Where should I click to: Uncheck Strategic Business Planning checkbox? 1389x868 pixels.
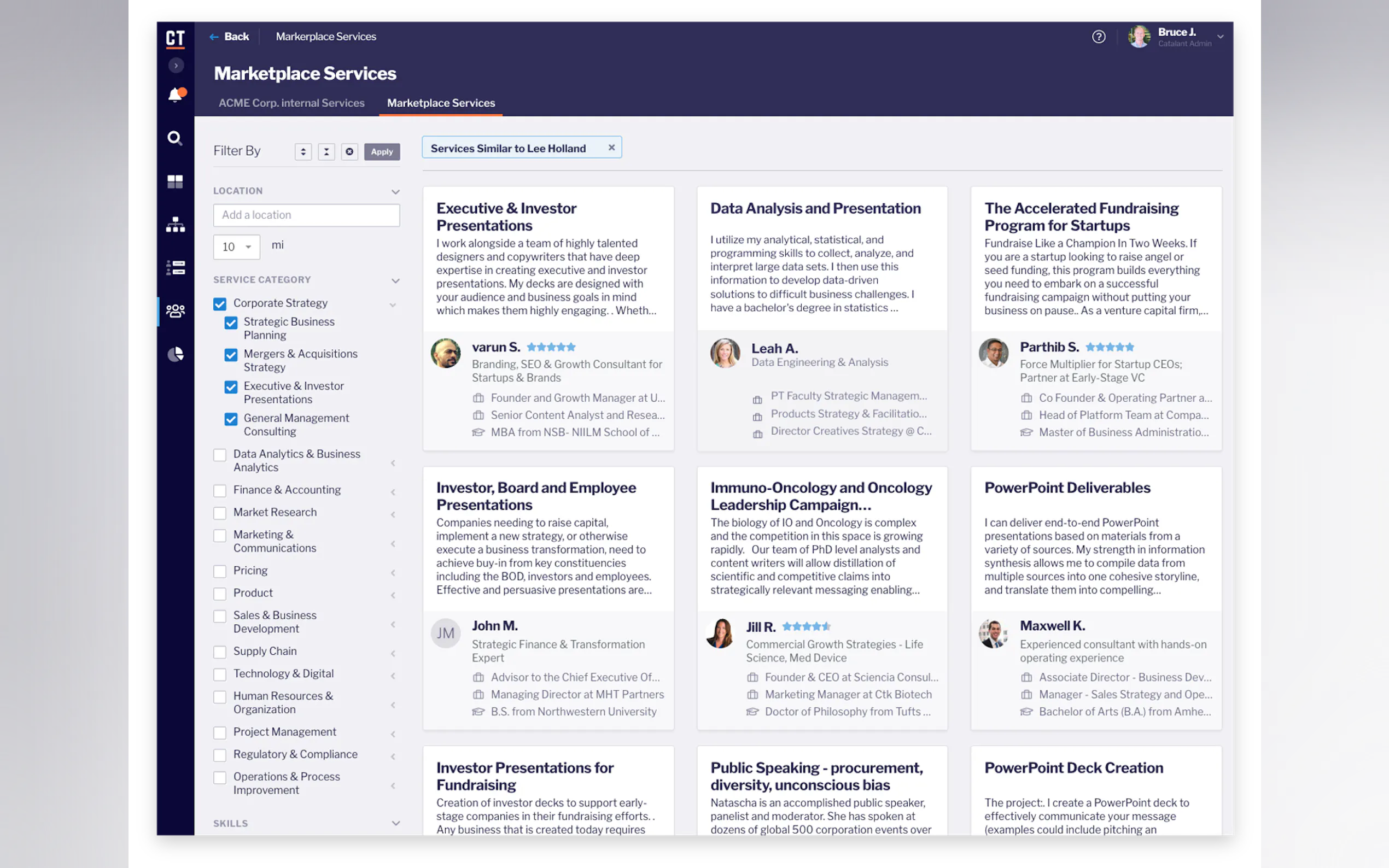(x=231, y=322)
